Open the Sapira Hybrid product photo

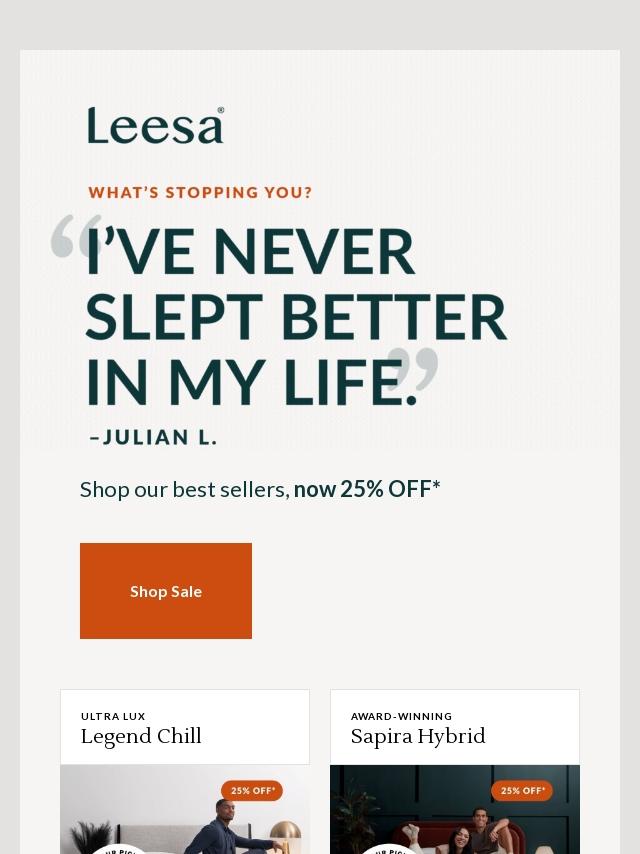click(455, 809)
